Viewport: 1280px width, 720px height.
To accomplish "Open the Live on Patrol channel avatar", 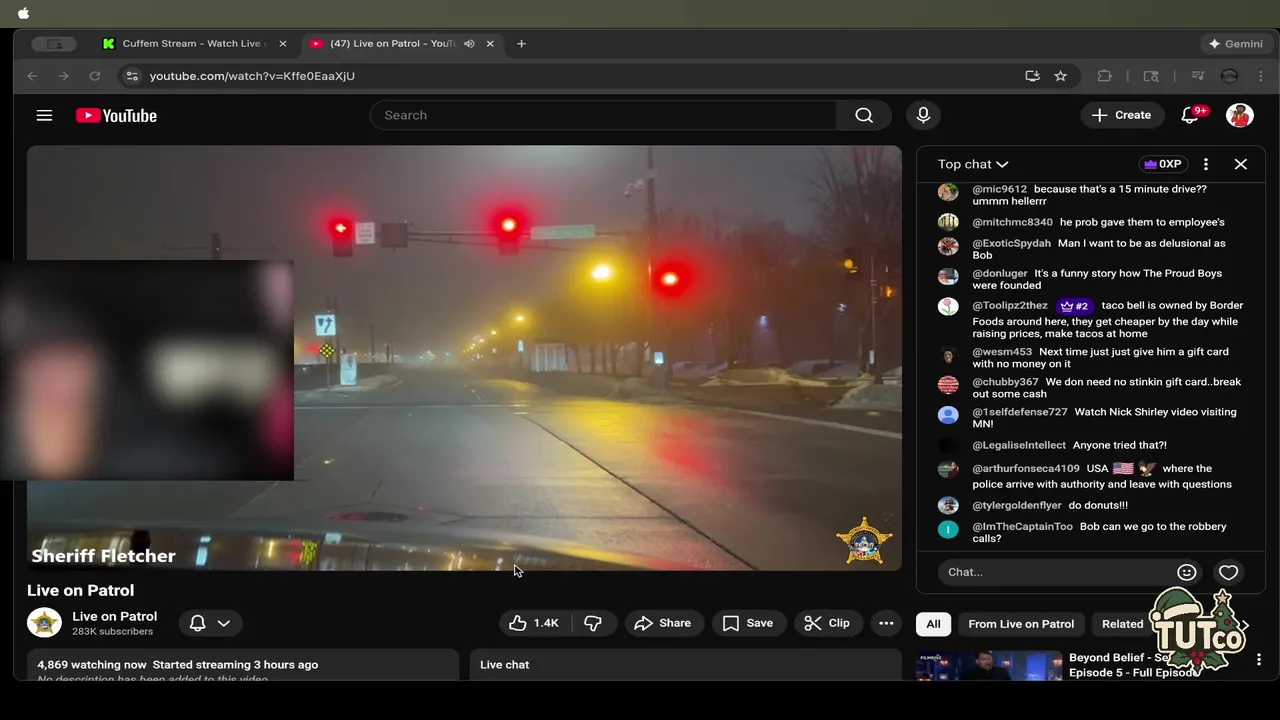I will (x=44, y=623).
